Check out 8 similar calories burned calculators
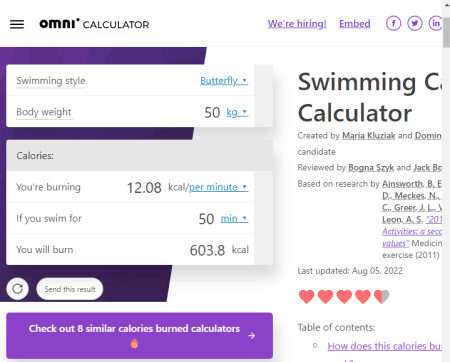 139,336
